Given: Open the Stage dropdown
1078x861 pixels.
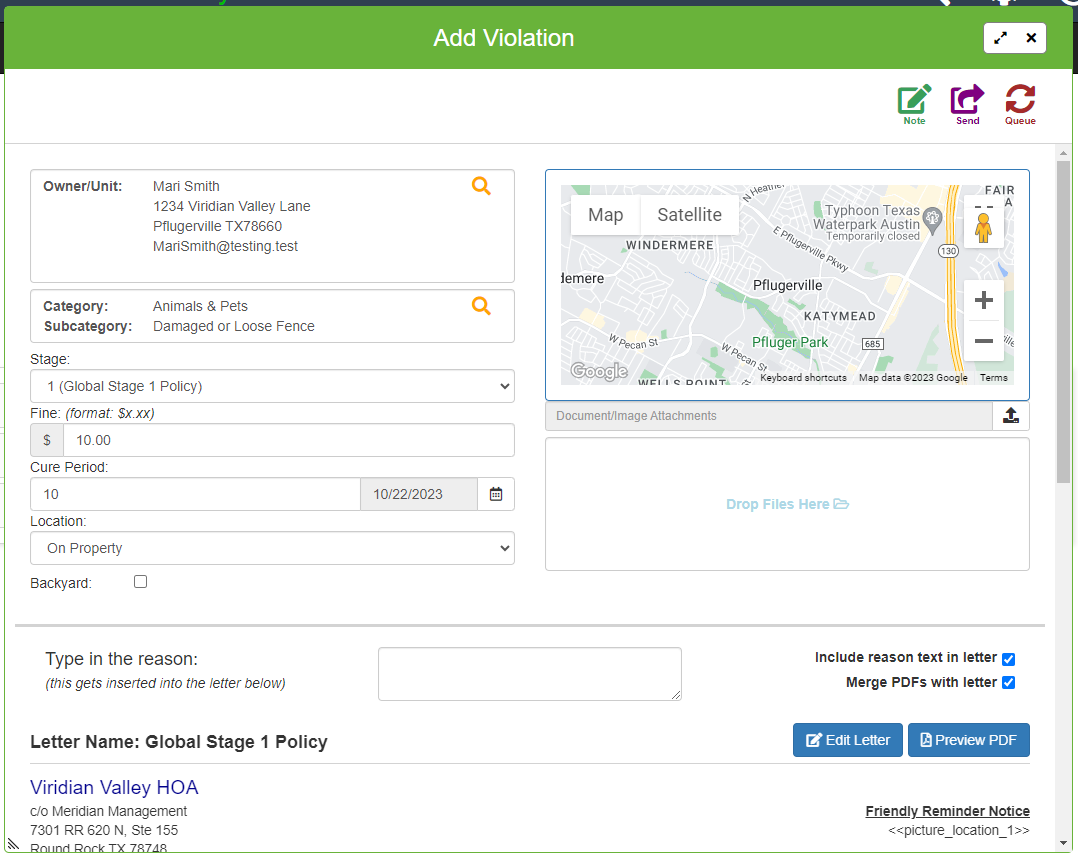Looking at the screenshot, I should coord(272,386).
